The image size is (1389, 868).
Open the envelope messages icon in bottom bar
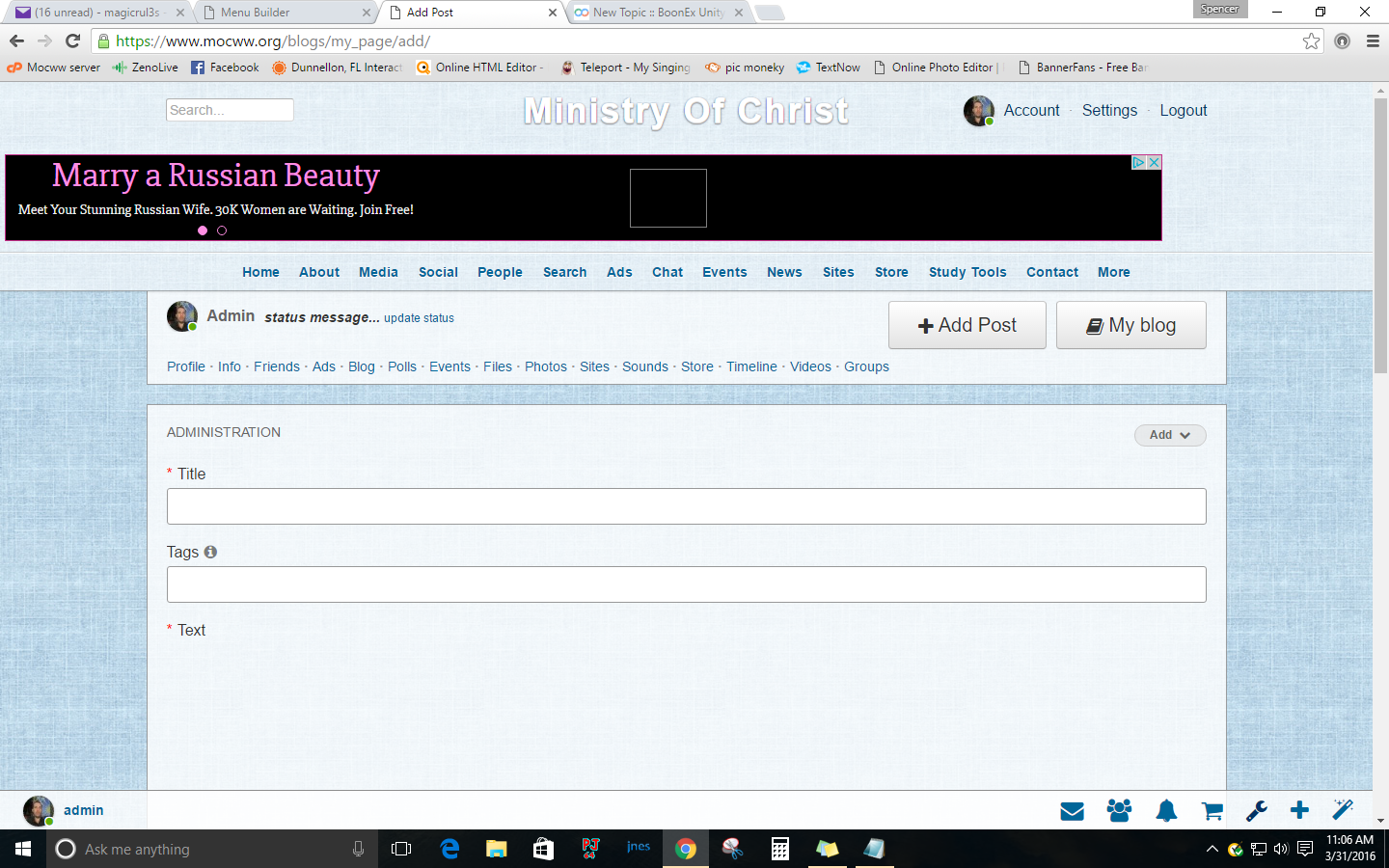(1072, 811)
